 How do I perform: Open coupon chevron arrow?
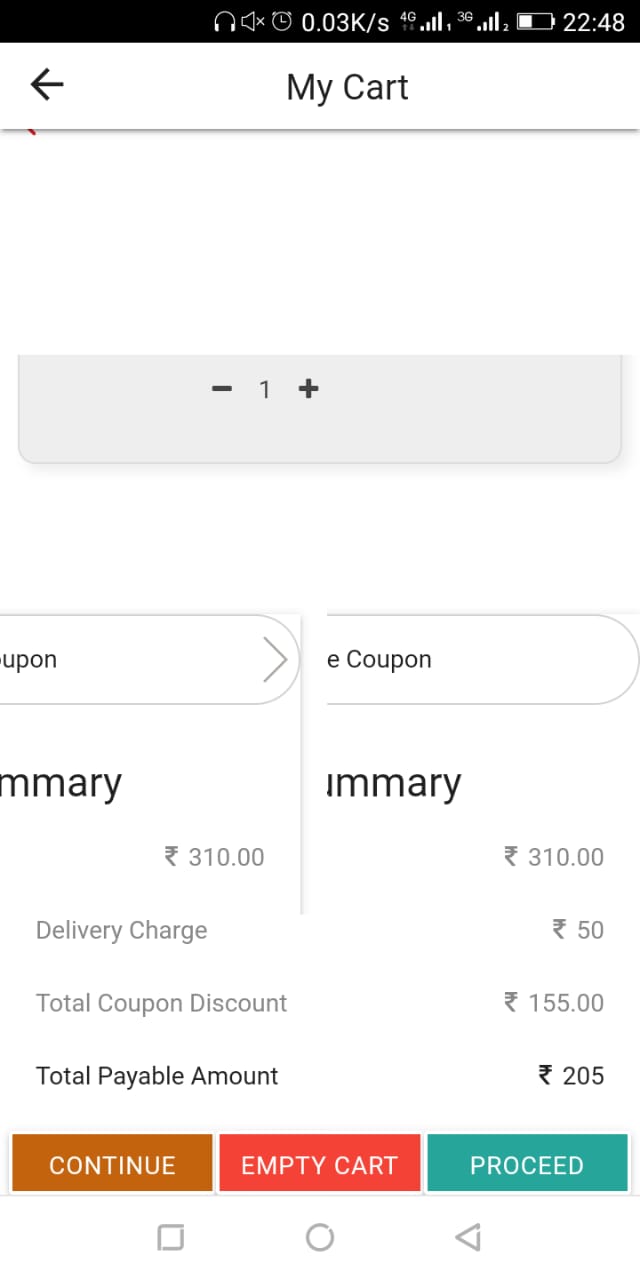pyautogui.click(x=275, y=660)
